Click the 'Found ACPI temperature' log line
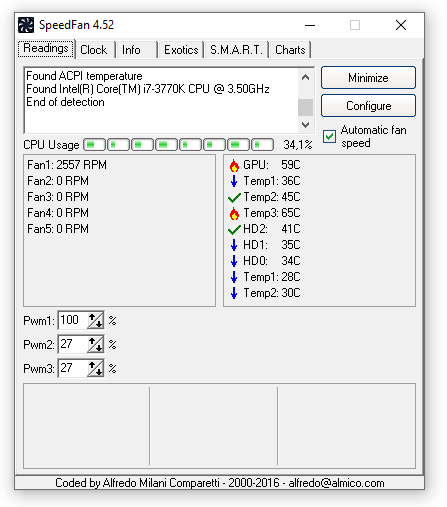This screenshot has height=507, width=447. pos(84,76)
